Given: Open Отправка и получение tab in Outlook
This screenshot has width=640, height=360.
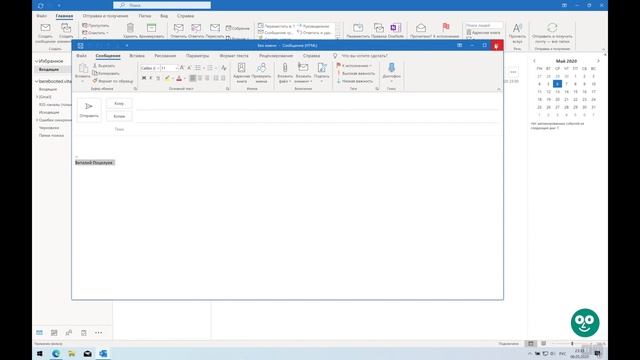Looking at the screenshot, I should tap(105, 16).
